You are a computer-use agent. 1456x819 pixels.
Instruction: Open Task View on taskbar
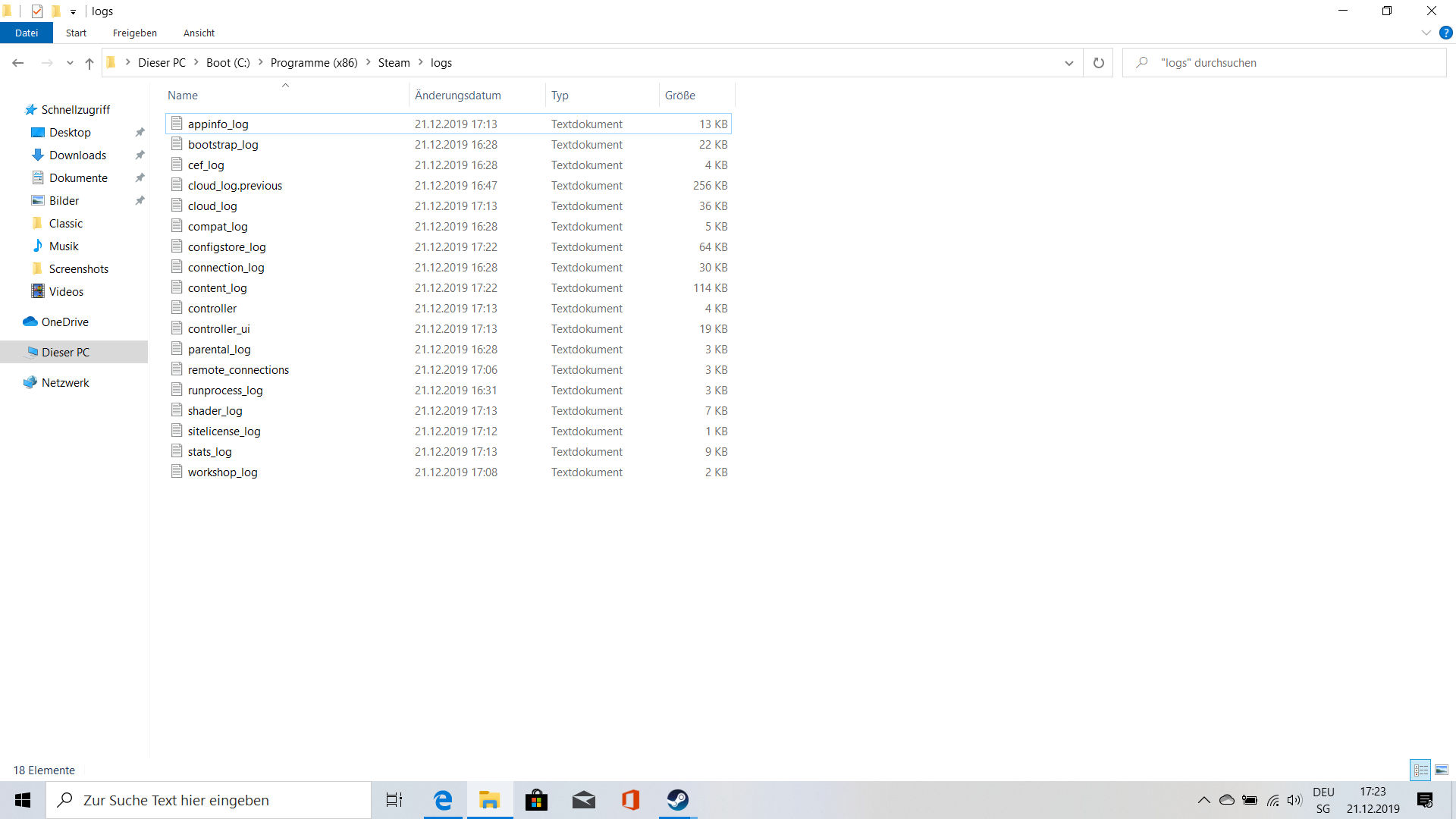tap(394, 800)
